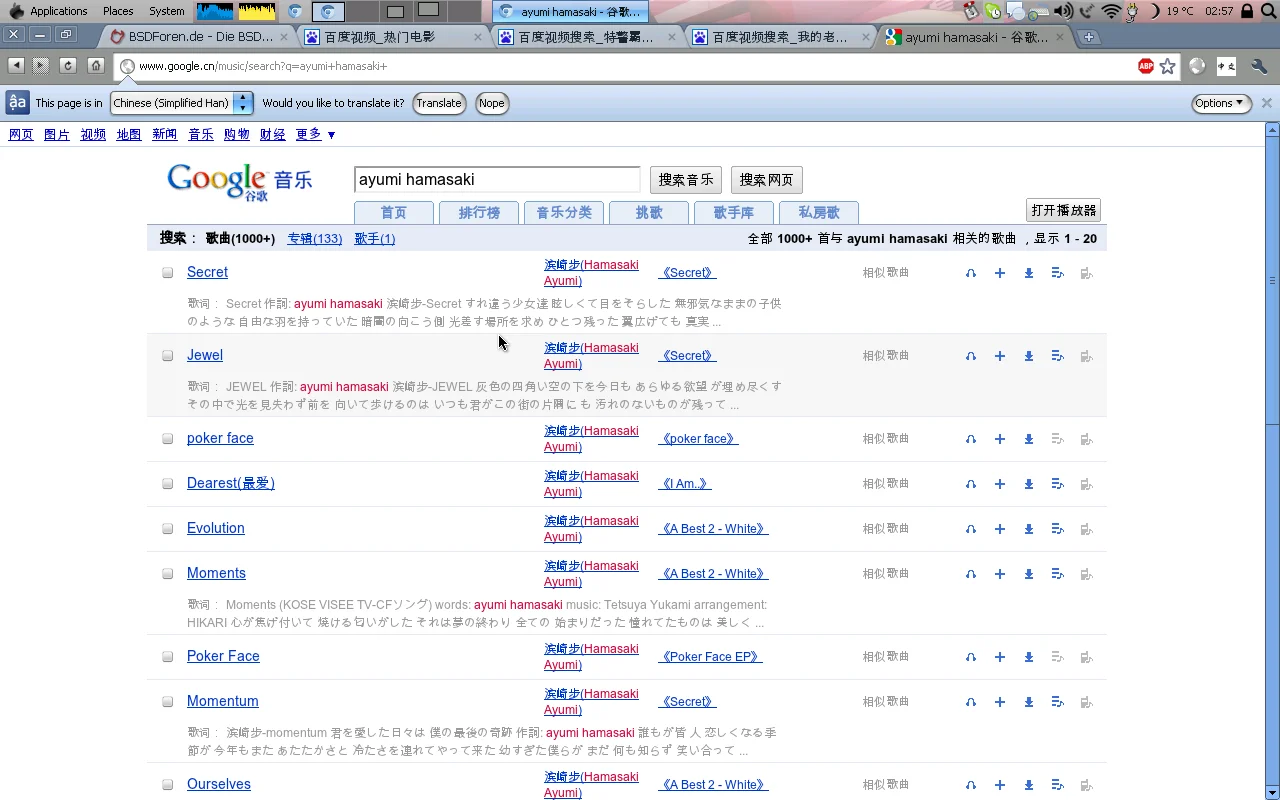Bookmark this page with the star icon

[1167, 66]
